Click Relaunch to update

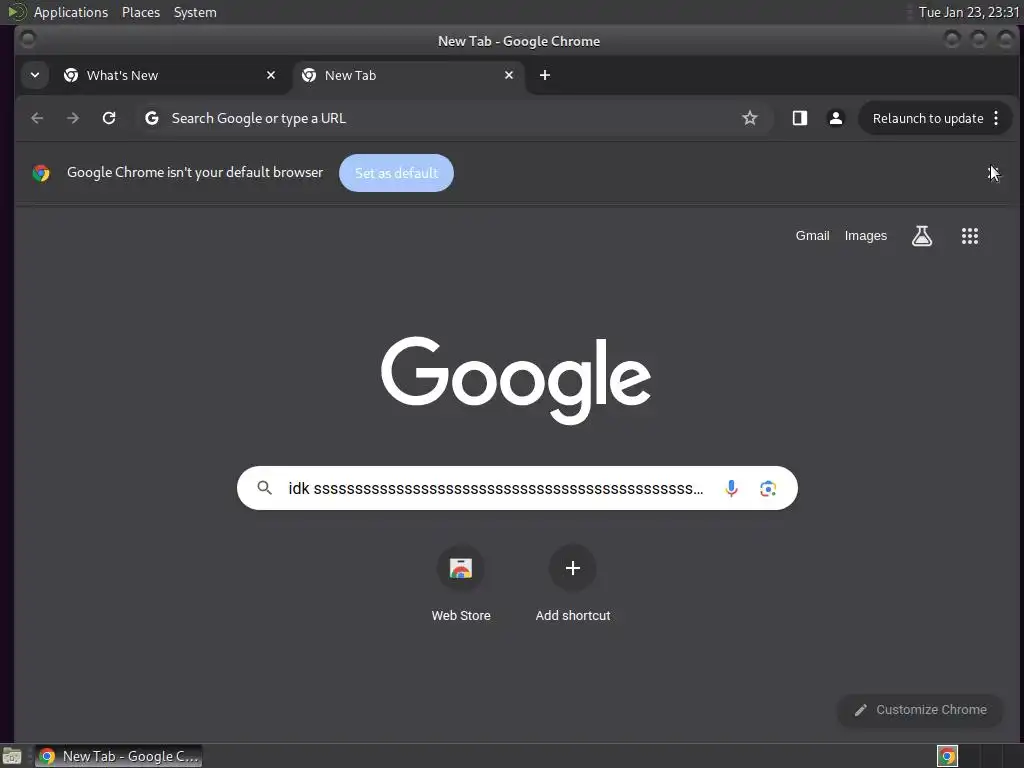(x=927, y=118)
